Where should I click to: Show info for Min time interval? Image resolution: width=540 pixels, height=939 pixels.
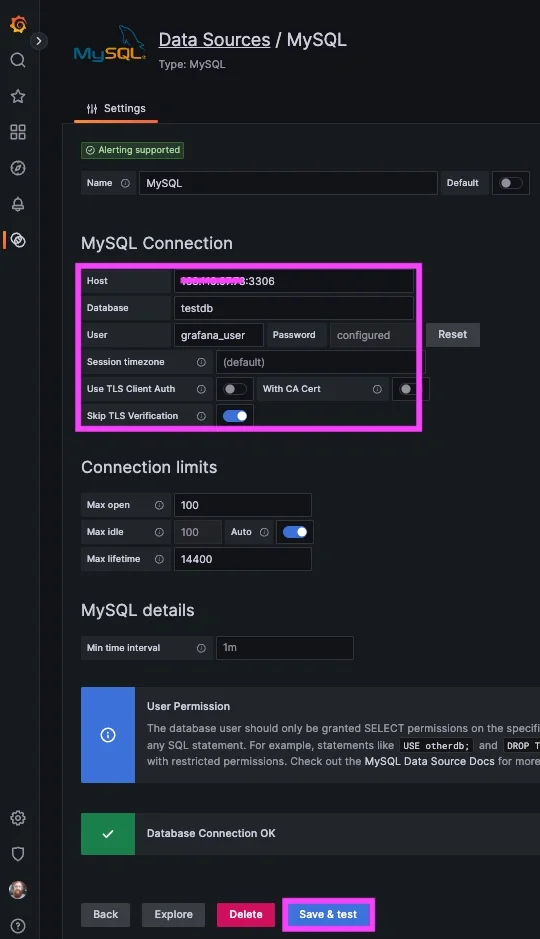point(201,648)
